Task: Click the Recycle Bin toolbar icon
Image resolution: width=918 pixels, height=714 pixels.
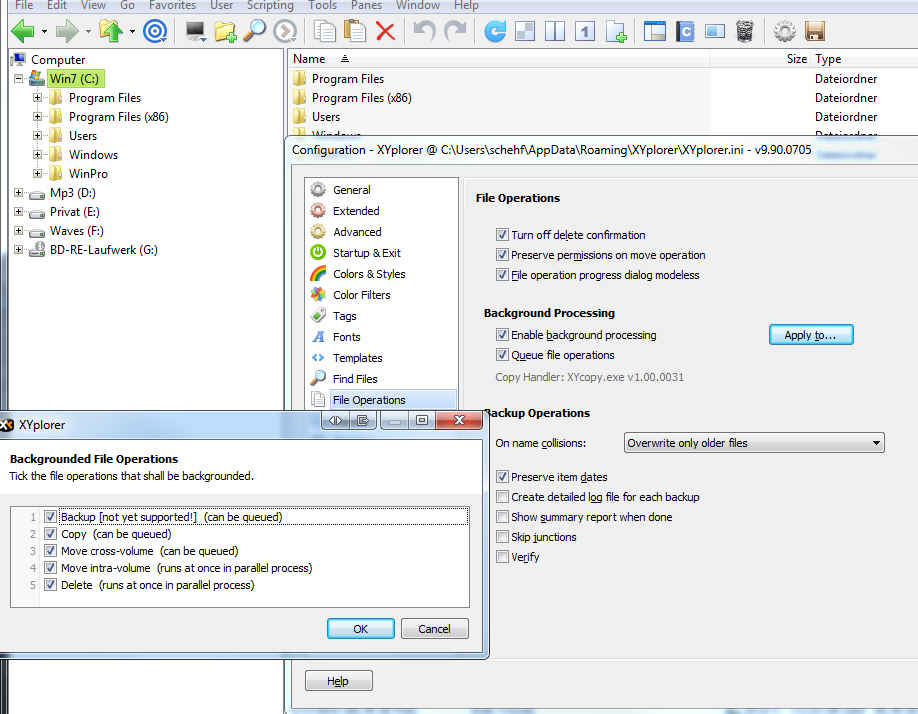Action: point(744,31)
